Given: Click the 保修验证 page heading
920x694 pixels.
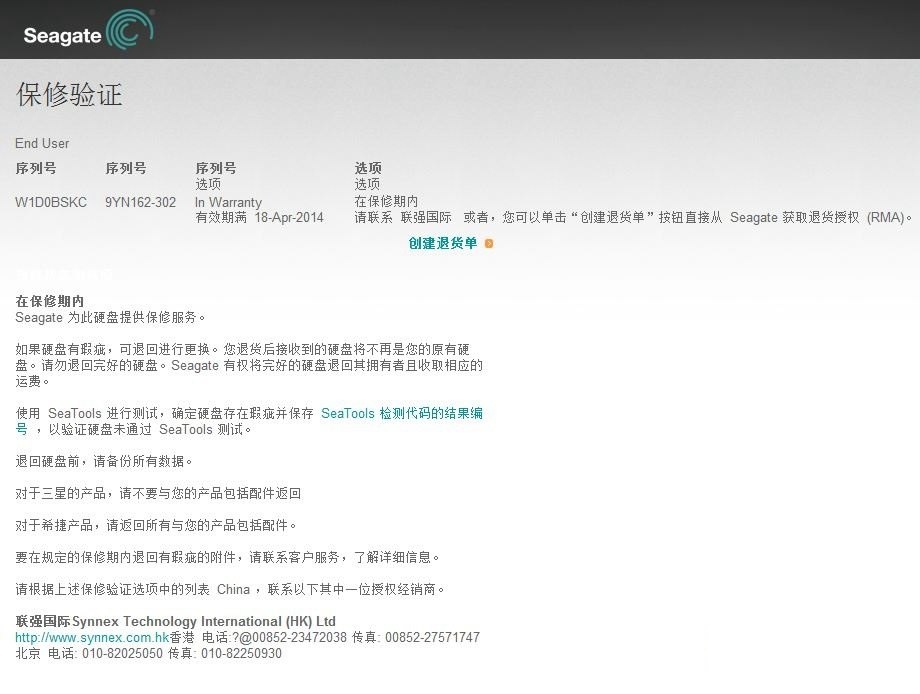Looking at the screenshot, I should tap(69, 94).
